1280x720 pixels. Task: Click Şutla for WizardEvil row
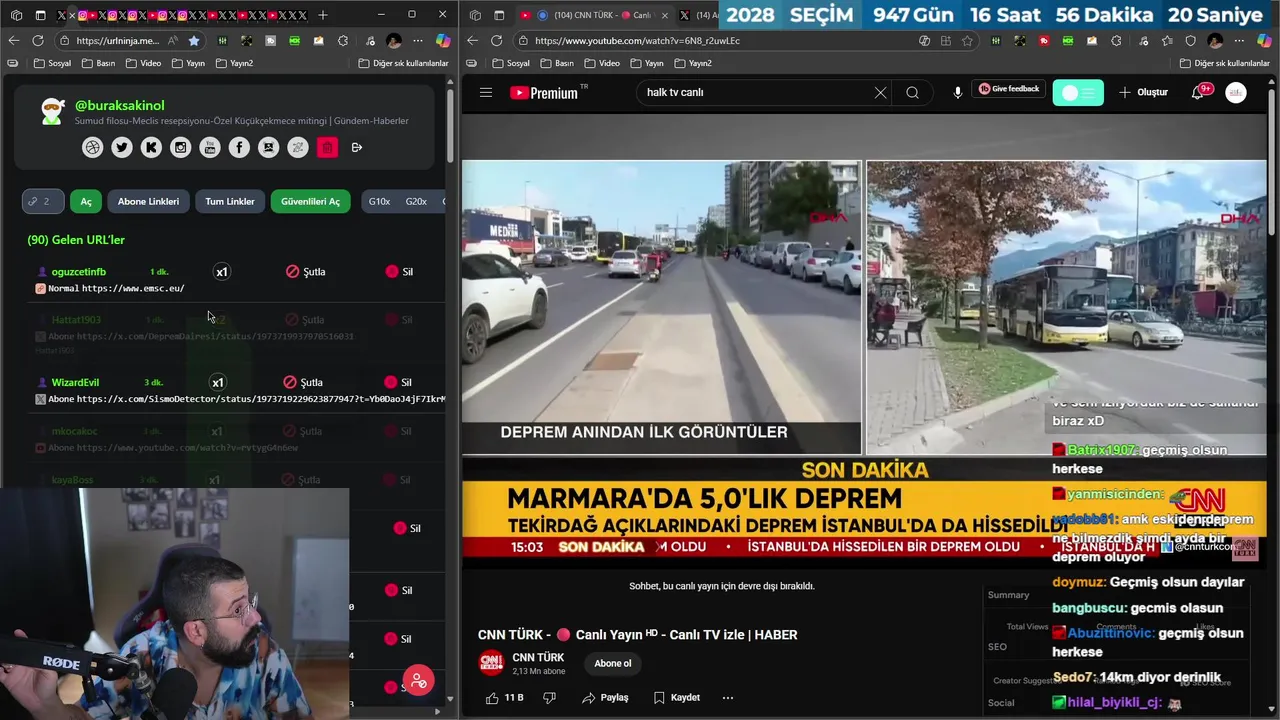(x=303, y=382)
